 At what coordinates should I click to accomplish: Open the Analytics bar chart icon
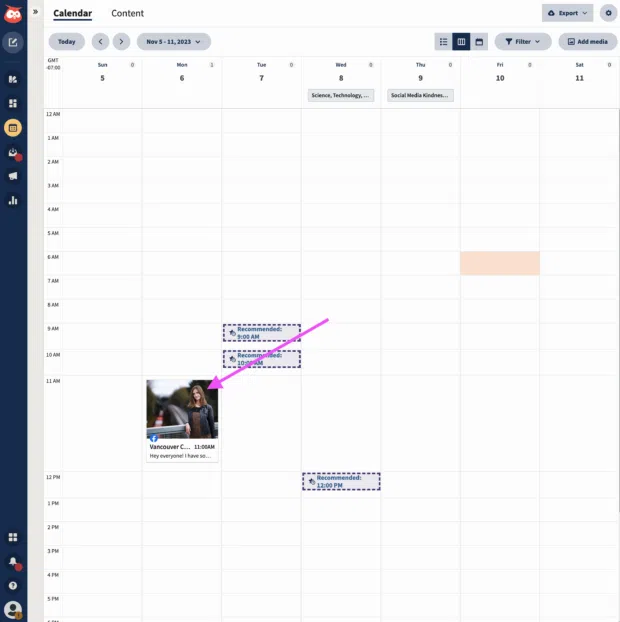click(13, 200)
